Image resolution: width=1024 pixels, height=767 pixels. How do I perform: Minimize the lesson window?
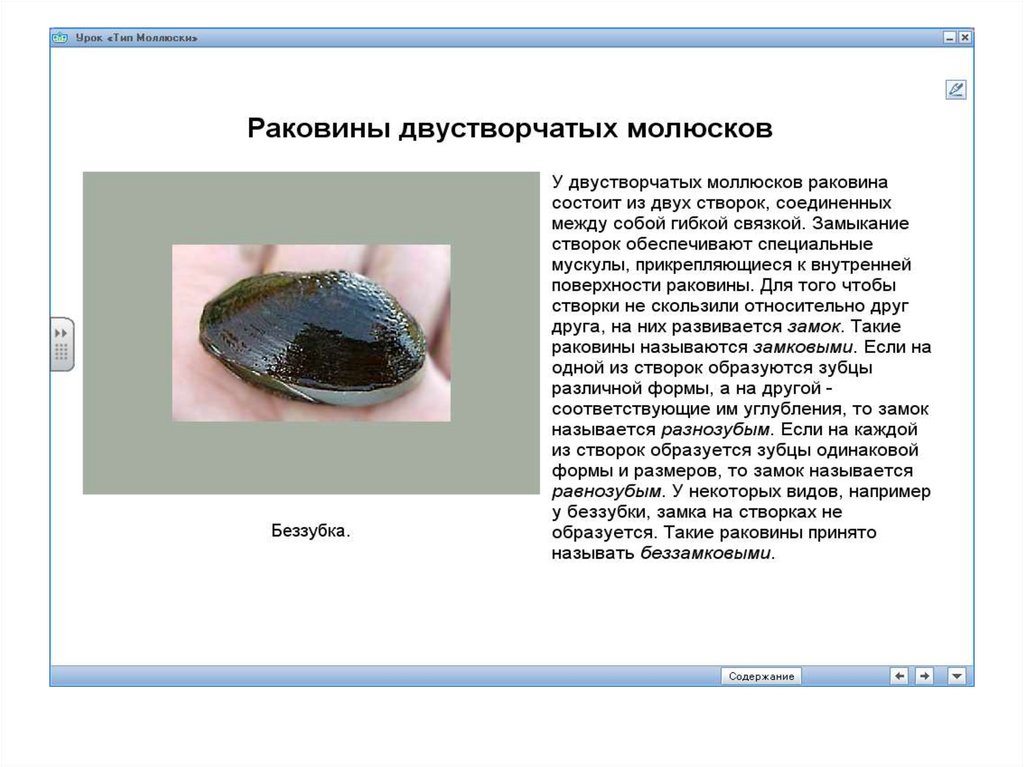pos(948,37)
